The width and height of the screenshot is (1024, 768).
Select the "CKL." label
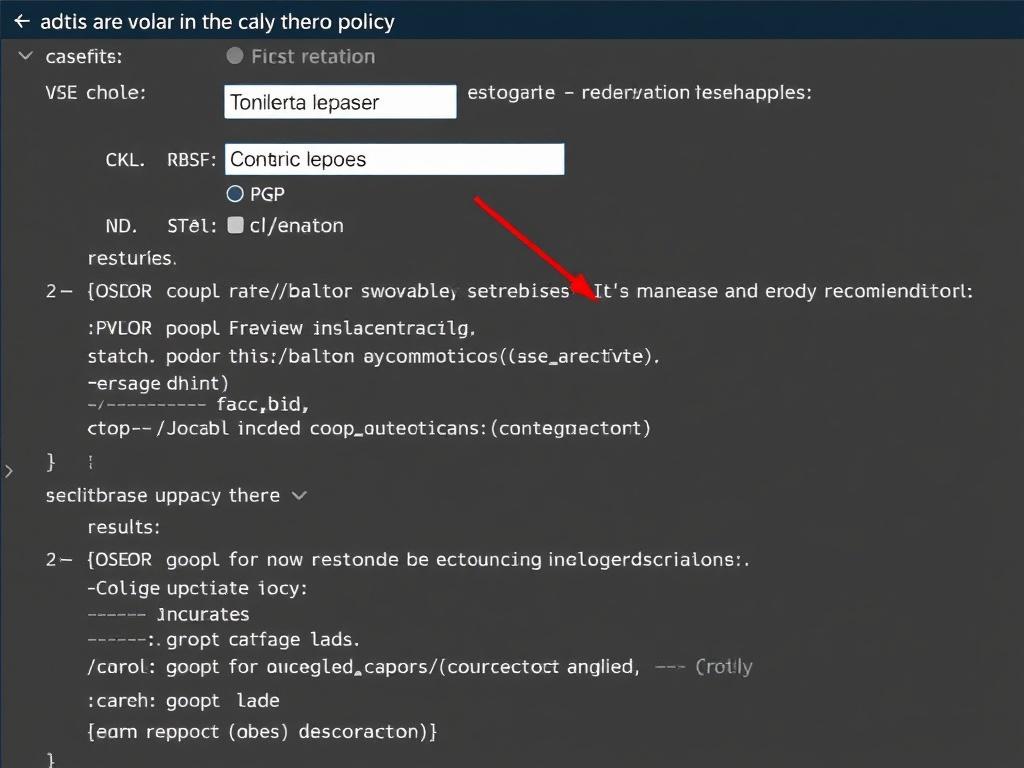125,160
